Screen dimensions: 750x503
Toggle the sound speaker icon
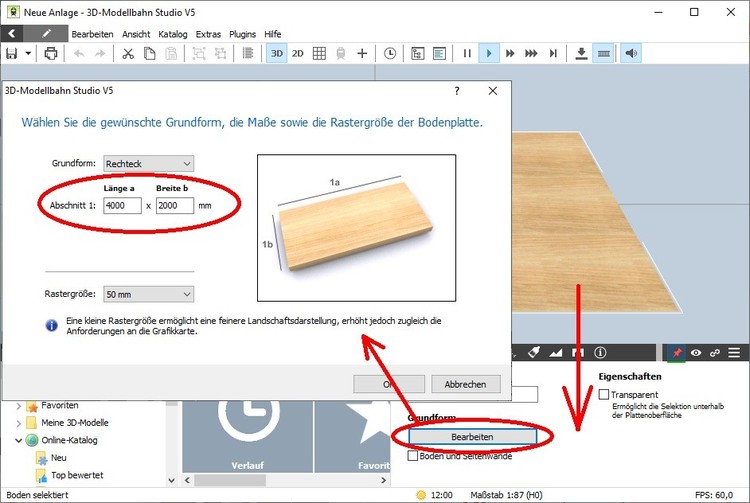(631, 54)
